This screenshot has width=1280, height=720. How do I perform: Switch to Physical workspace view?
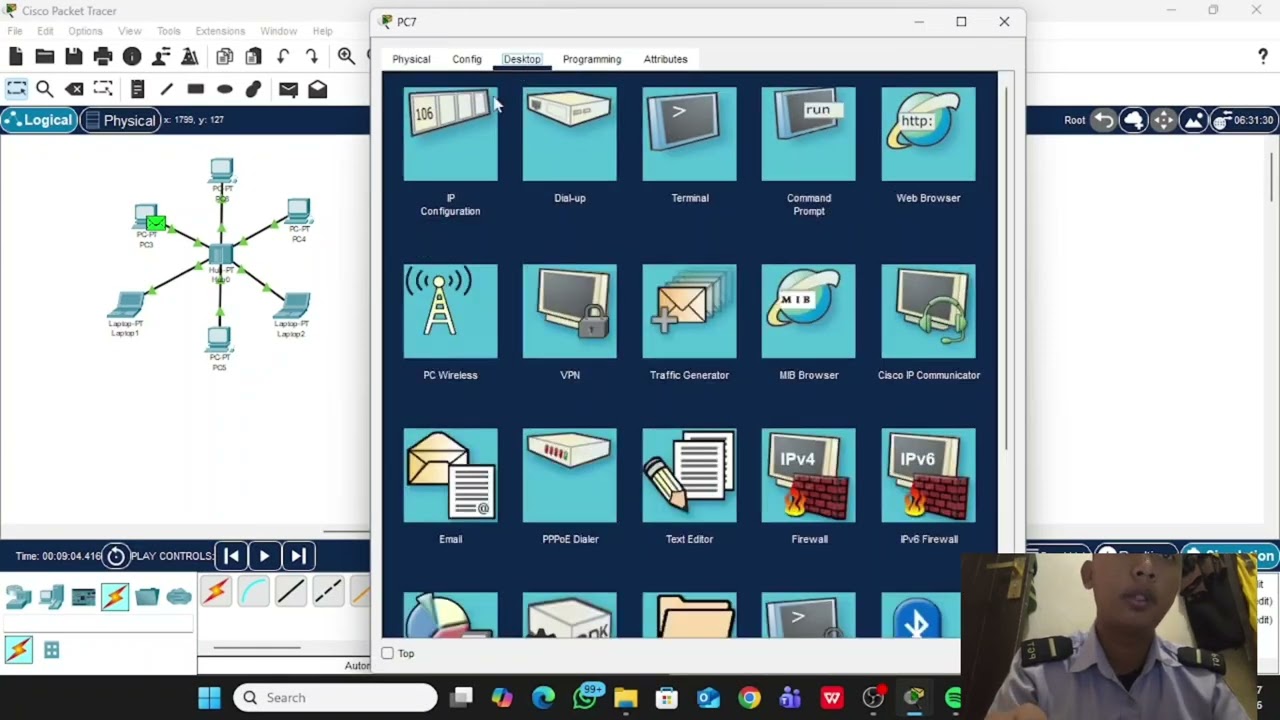[x=120, y=120]
